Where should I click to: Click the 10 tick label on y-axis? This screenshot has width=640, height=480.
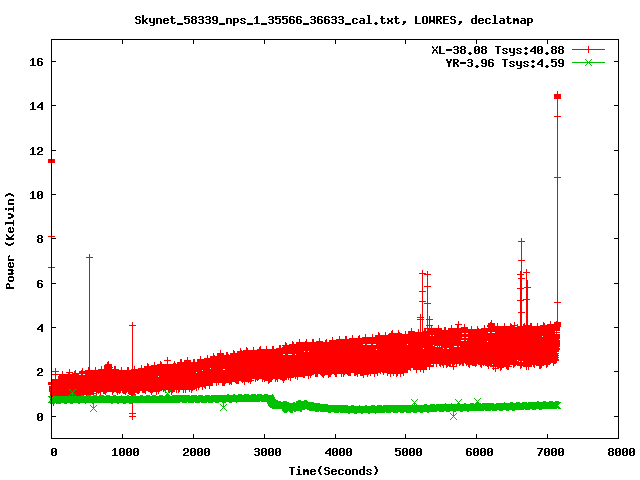point(36,194)
